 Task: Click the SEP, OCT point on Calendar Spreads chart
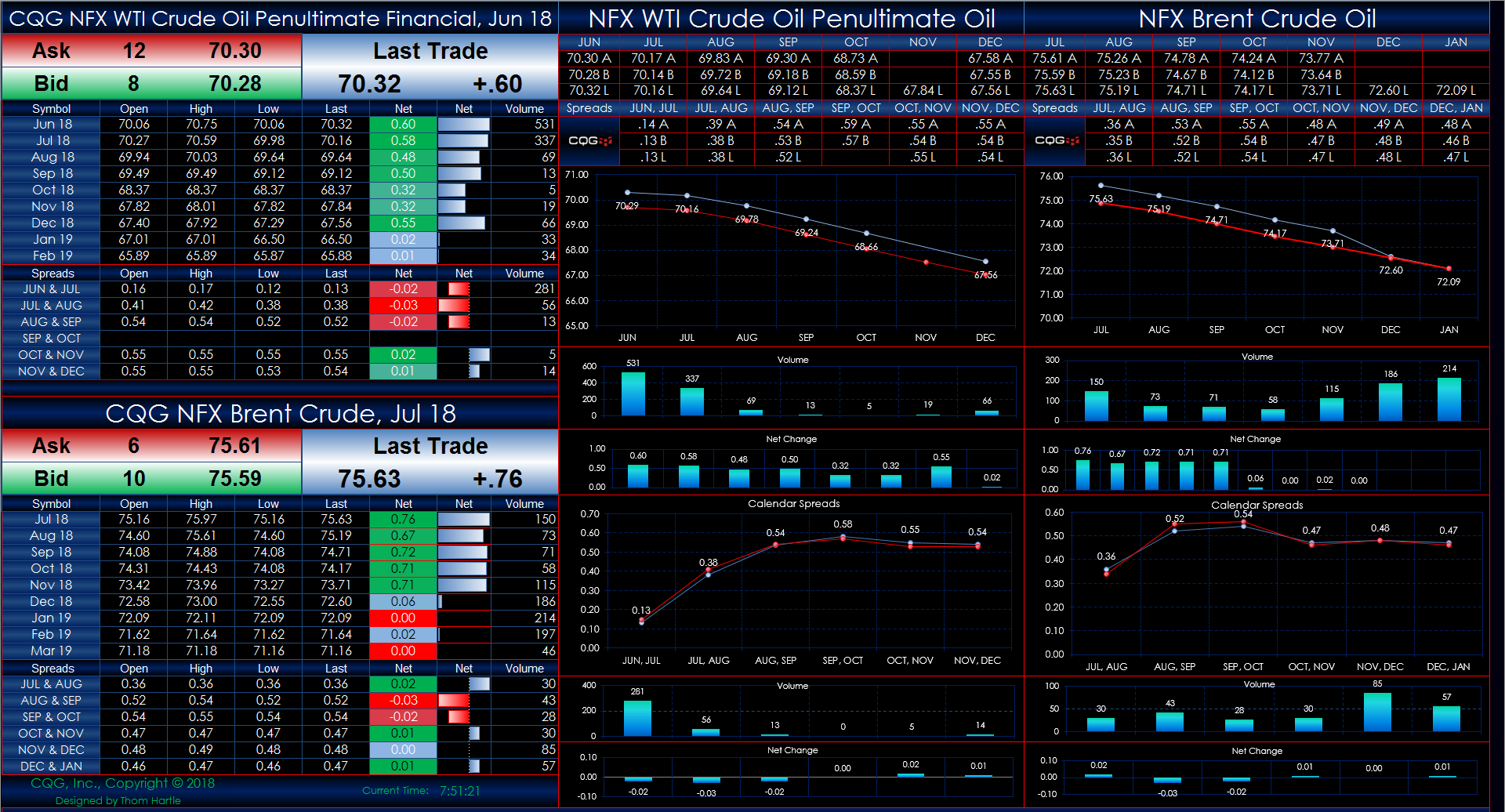(842, 538)
